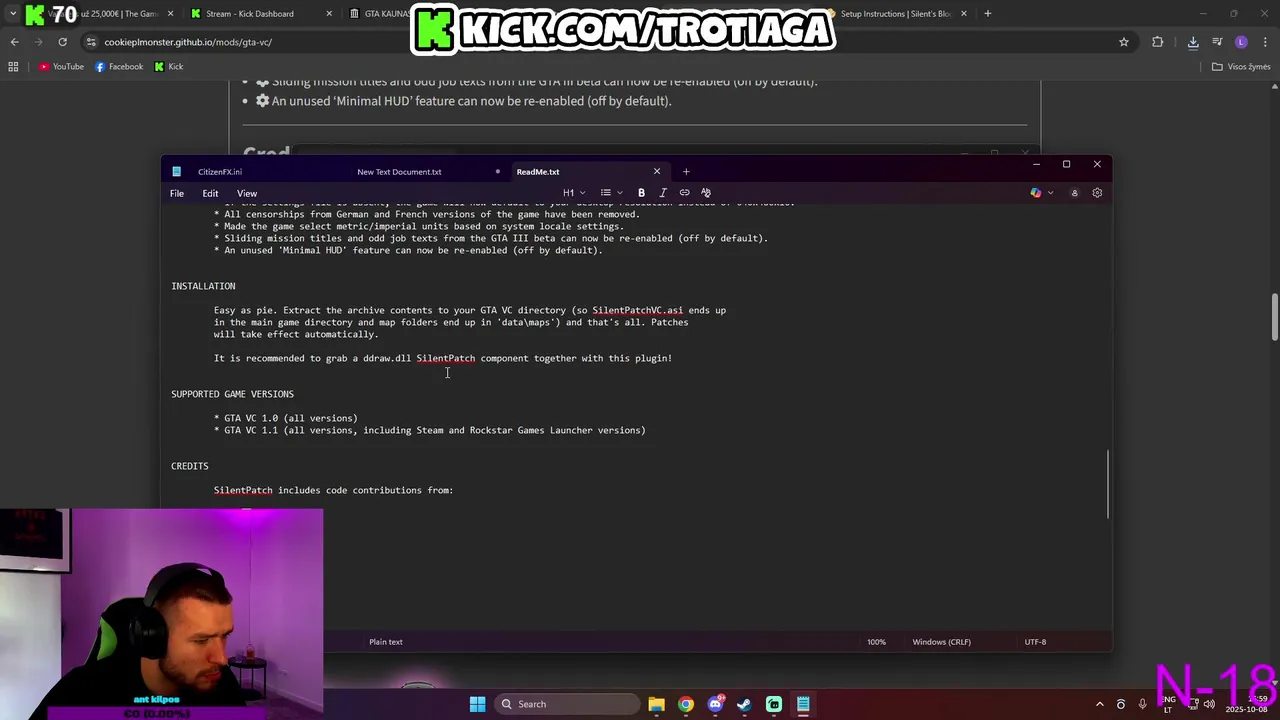This screenshot has height=720, width=1280.
Task: Open Notepad from taskbar
Action: (x=803, y=704)
